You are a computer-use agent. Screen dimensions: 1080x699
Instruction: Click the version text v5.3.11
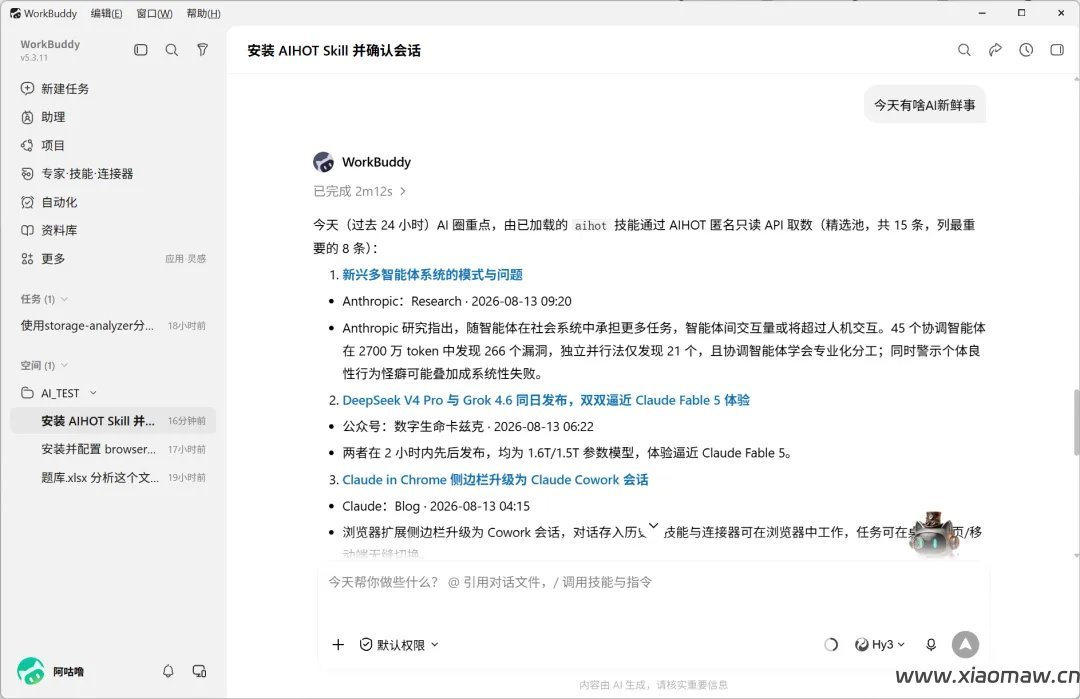click(x=34, y=58)
